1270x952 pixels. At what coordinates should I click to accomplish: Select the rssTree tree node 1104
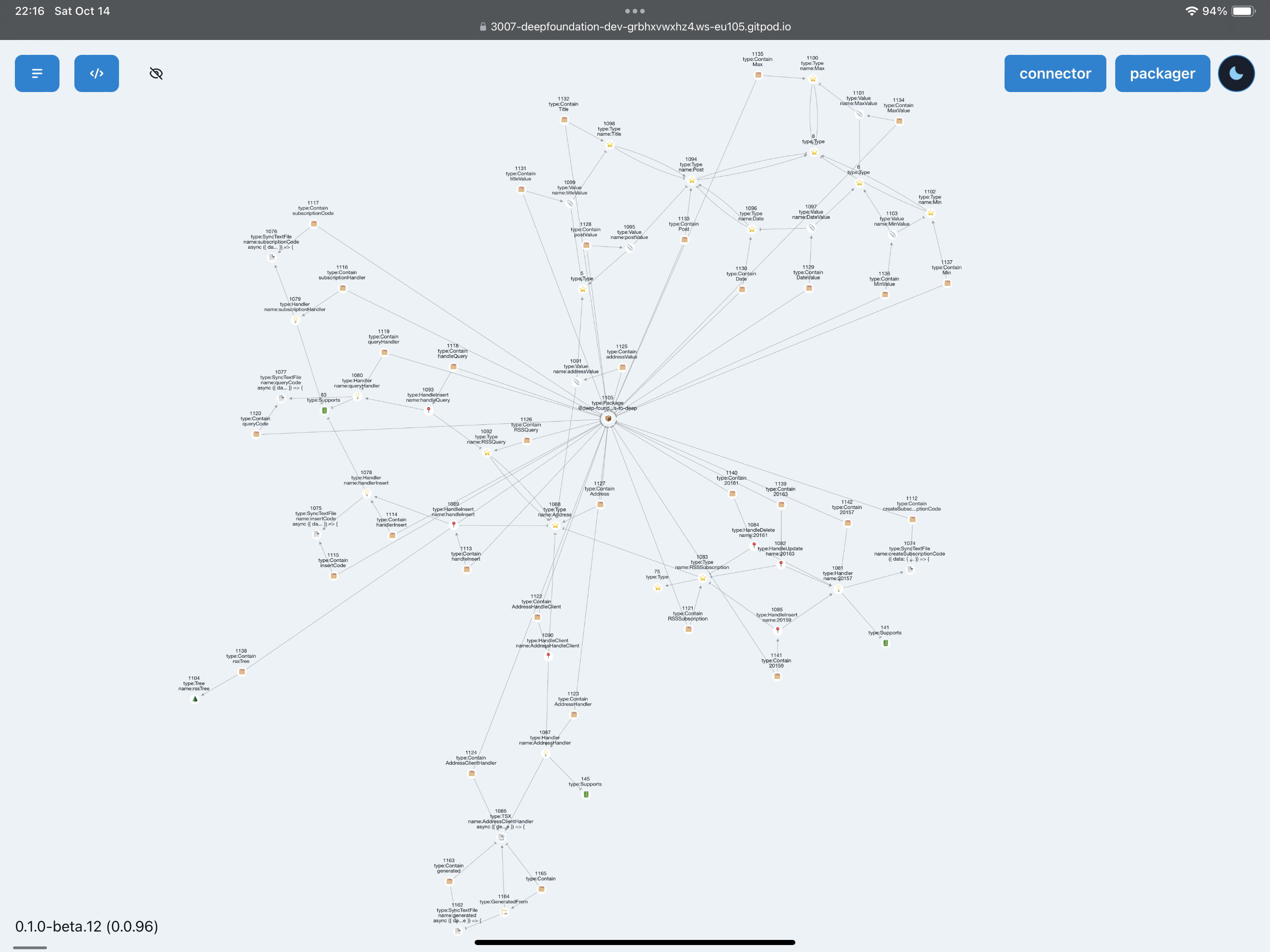pyautogui.click(x=195, y=699)
